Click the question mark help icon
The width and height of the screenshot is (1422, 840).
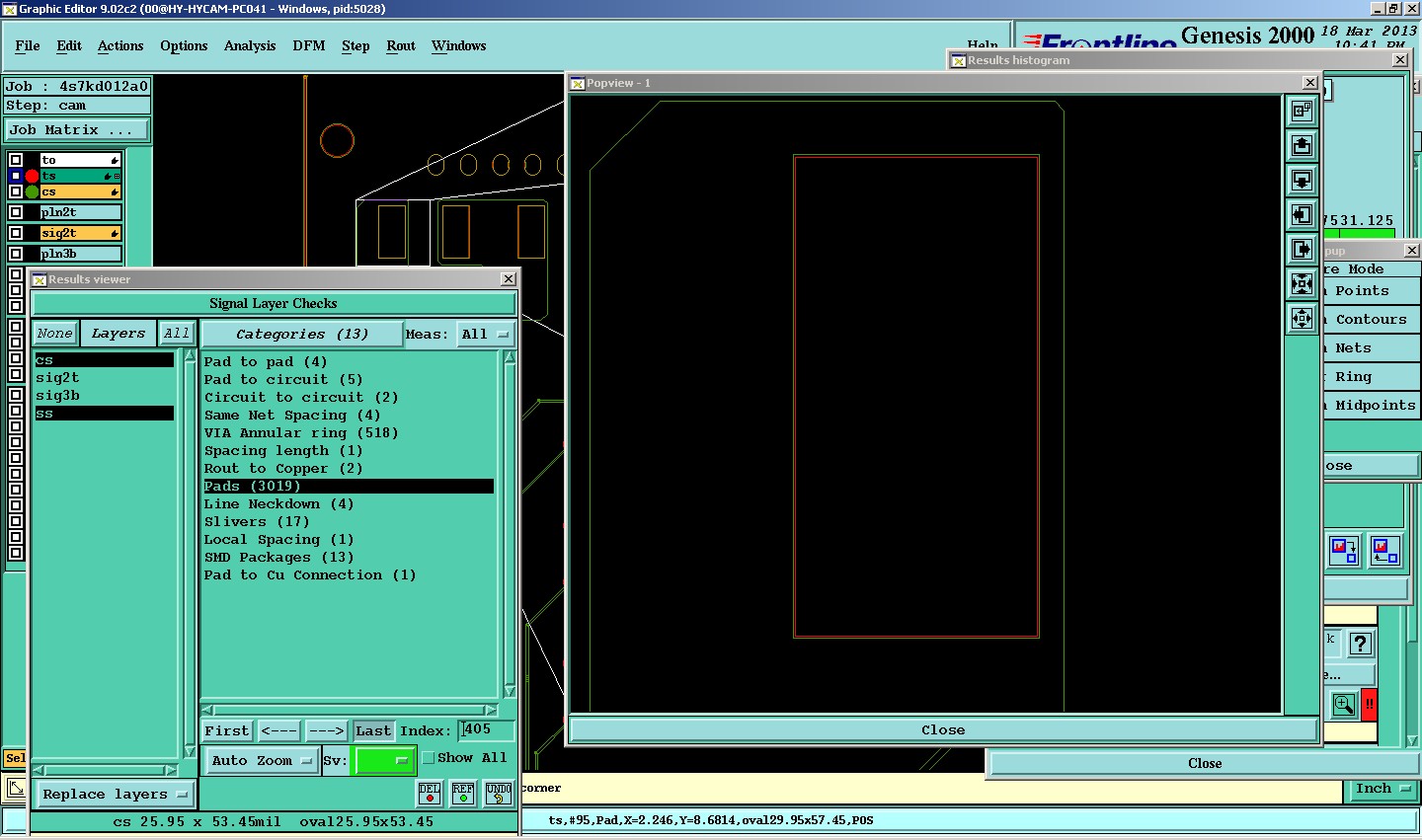1361,644
